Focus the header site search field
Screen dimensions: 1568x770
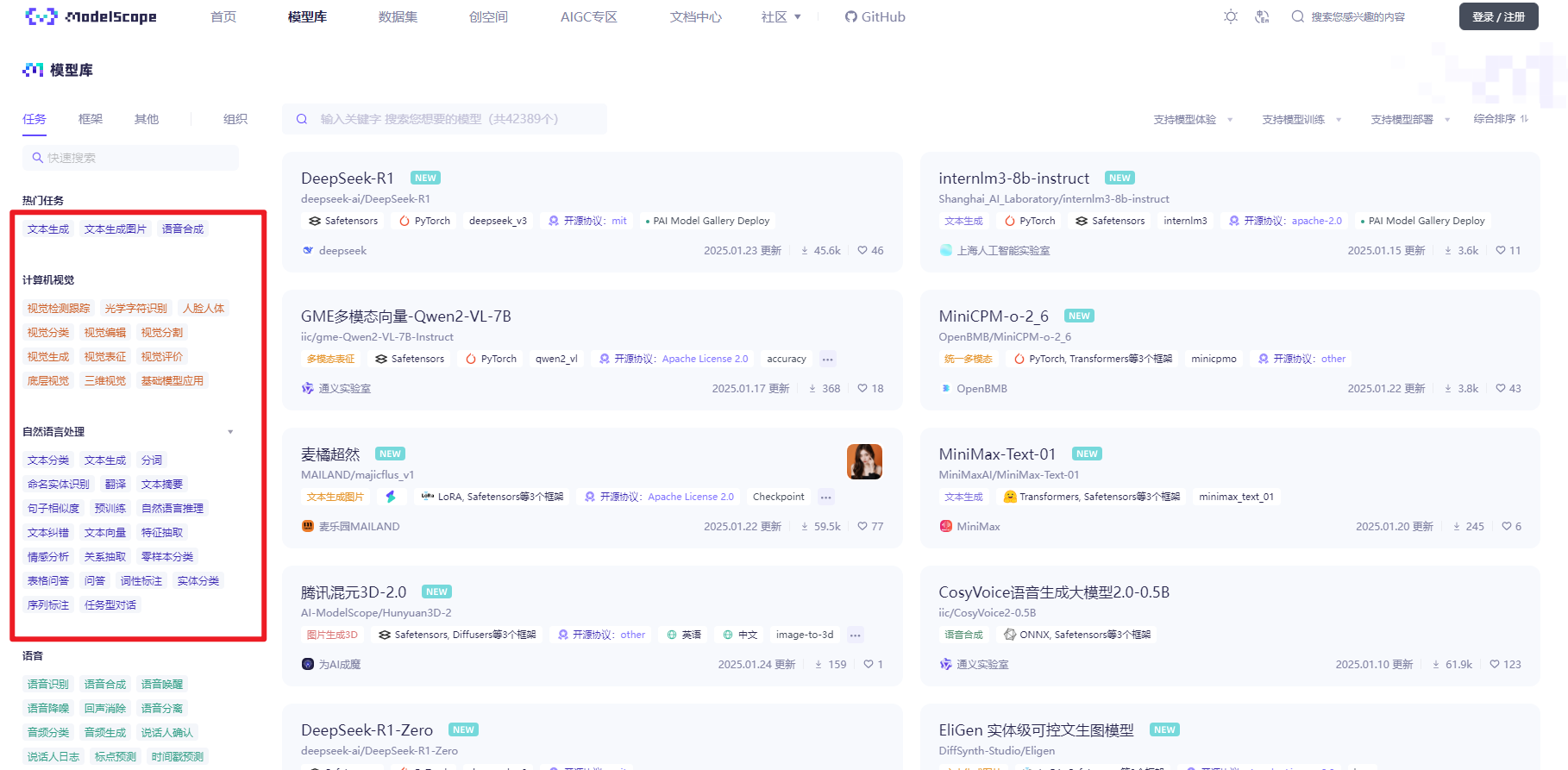click(1358, 16)
